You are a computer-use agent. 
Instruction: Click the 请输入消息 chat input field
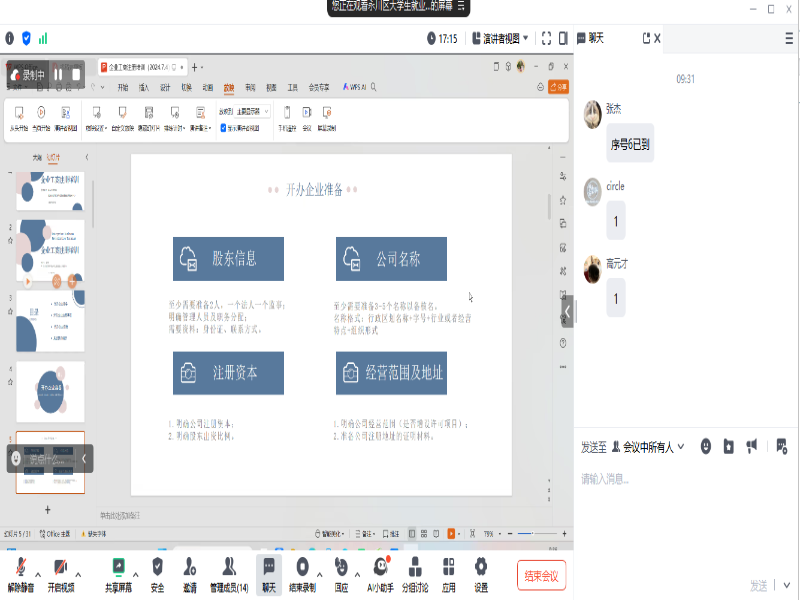[640, 478]
